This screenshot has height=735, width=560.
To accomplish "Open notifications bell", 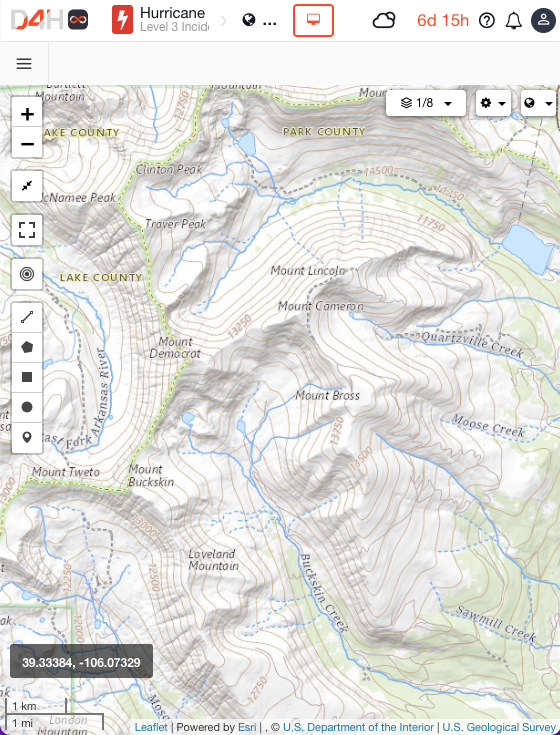I will [x=514, y=20].
